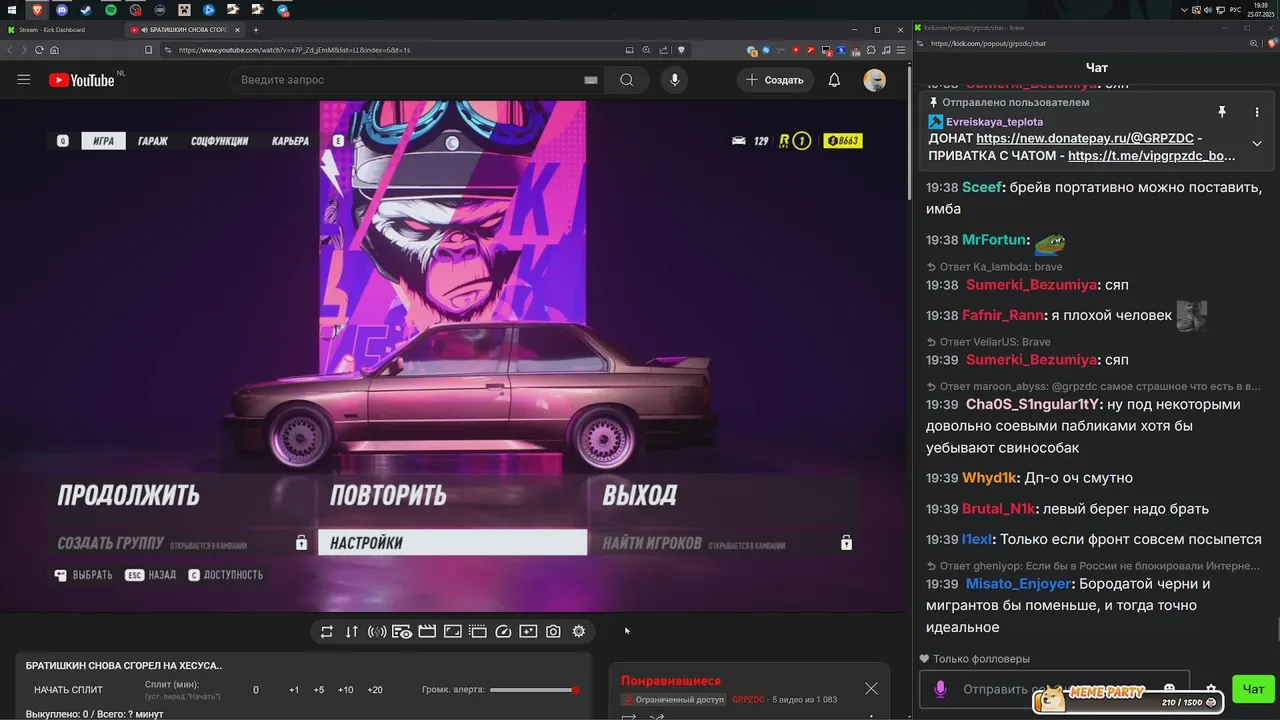
Task: Open the YouTube guide hamburger menu
Action: click(24, 80)
